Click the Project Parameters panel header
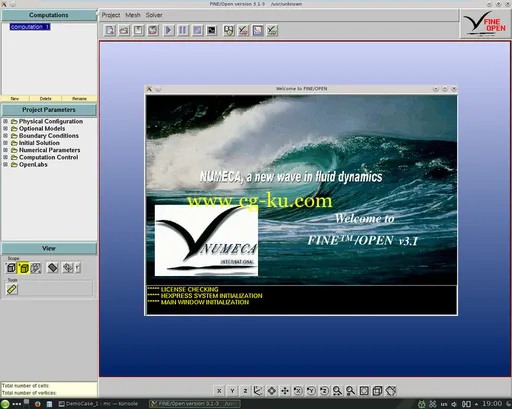Image resolution: width=512 pixels, height=409 pixels. click(x=49, y=110)
